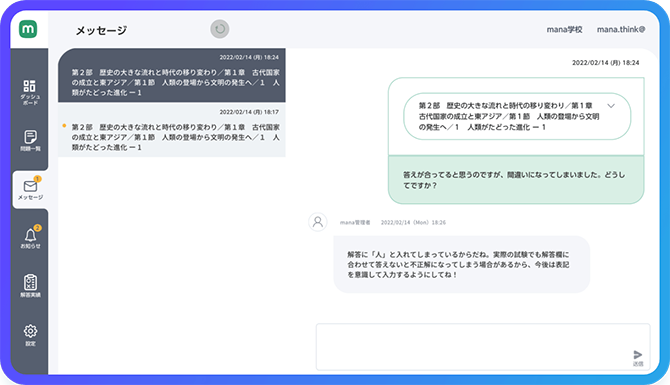
Task: Select the unread message thread dated 18:17
Action: [172, 130]
